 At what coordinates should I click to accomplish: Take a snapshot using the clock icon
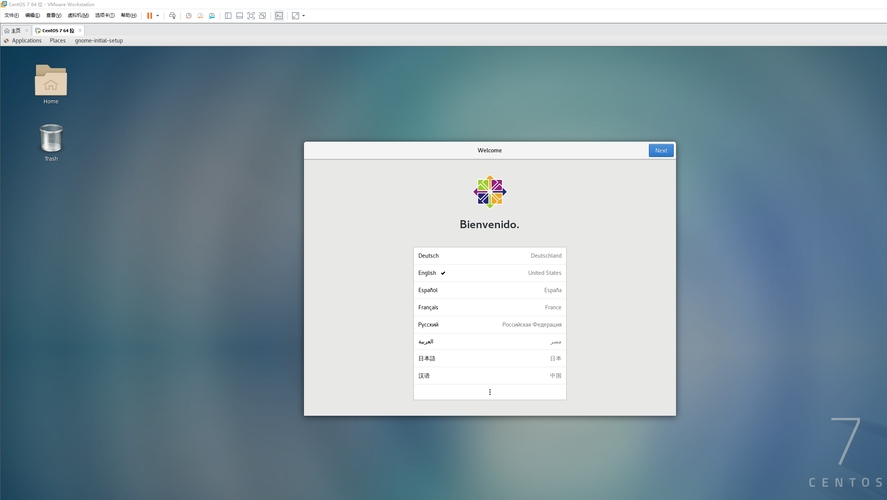[188, 16]
